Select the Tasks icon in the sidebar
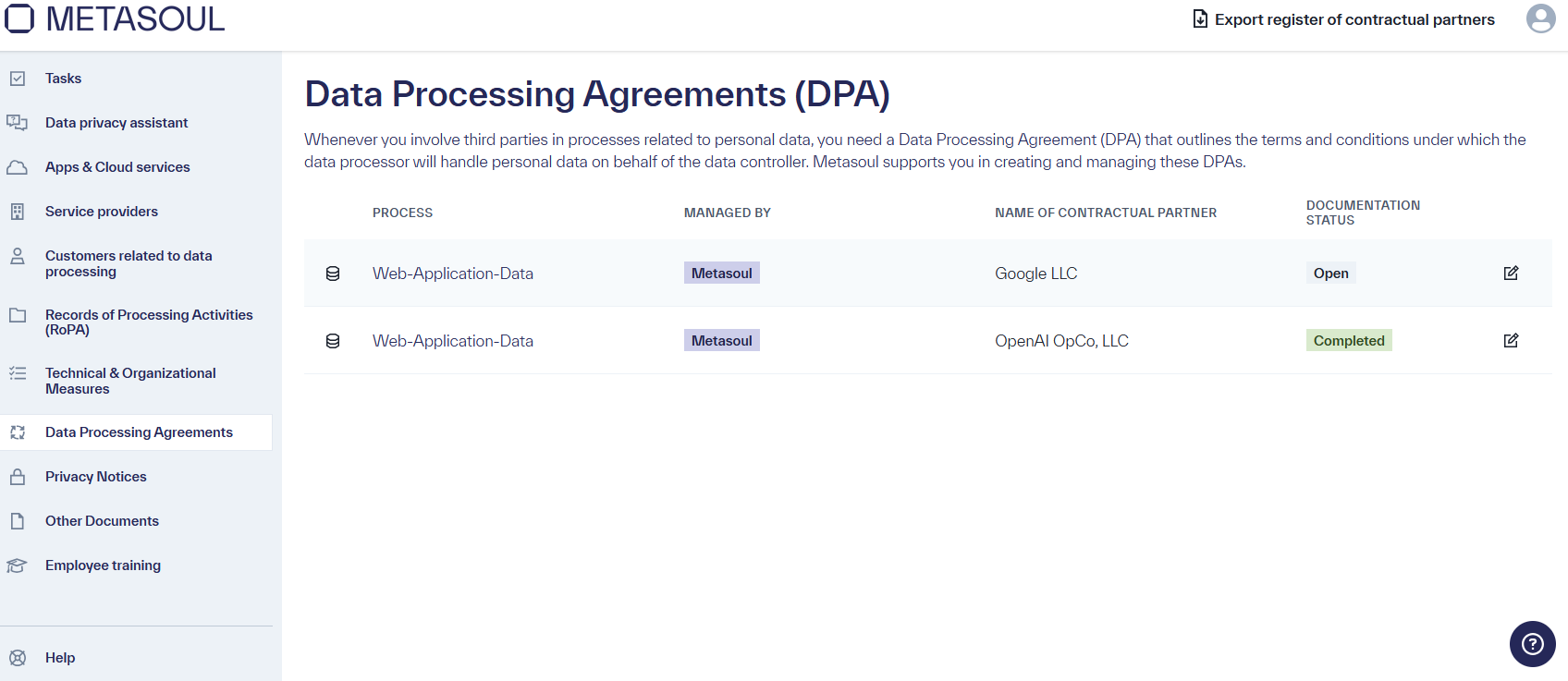The height and width of the screenshot is (681, 1568). pos(18,78)
